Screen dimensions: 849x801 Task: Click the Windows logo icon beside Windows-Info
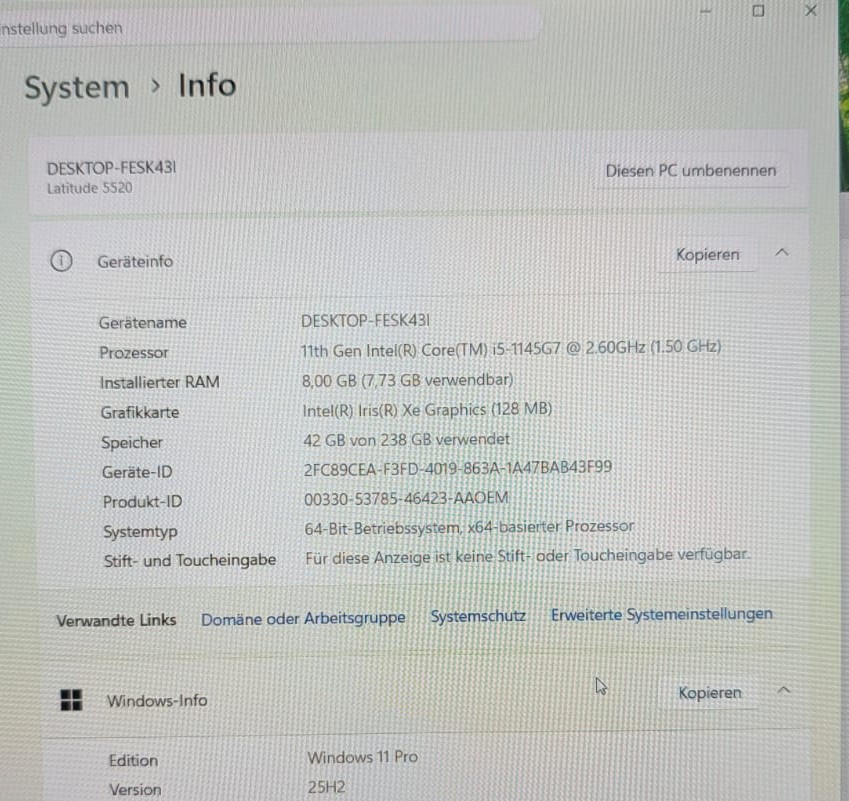[x=71, y=700]
